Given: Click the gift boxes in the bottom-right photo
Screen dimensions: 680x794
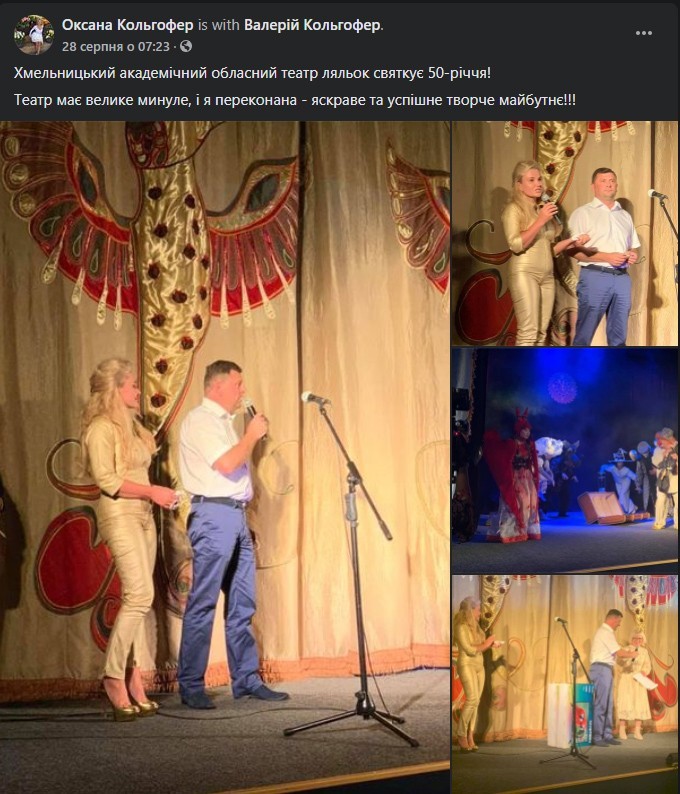Looking at the screenshot, I should click(570, 715).
